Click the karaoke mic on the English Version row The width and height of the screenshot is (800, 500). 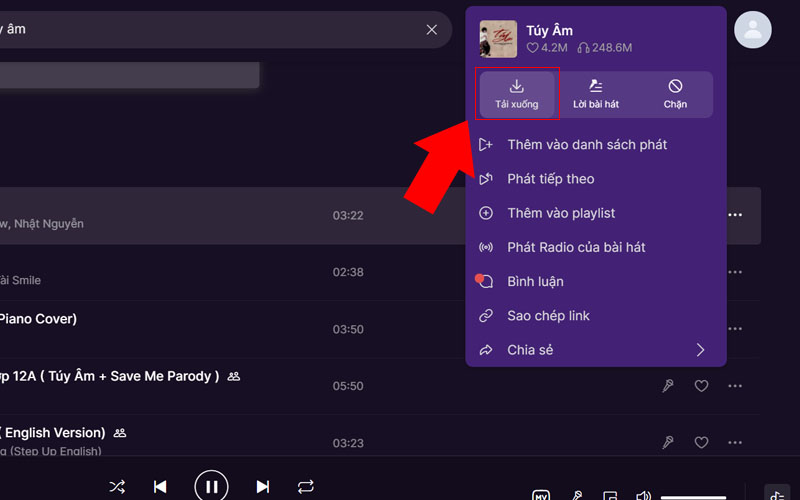tap(668, 442)
